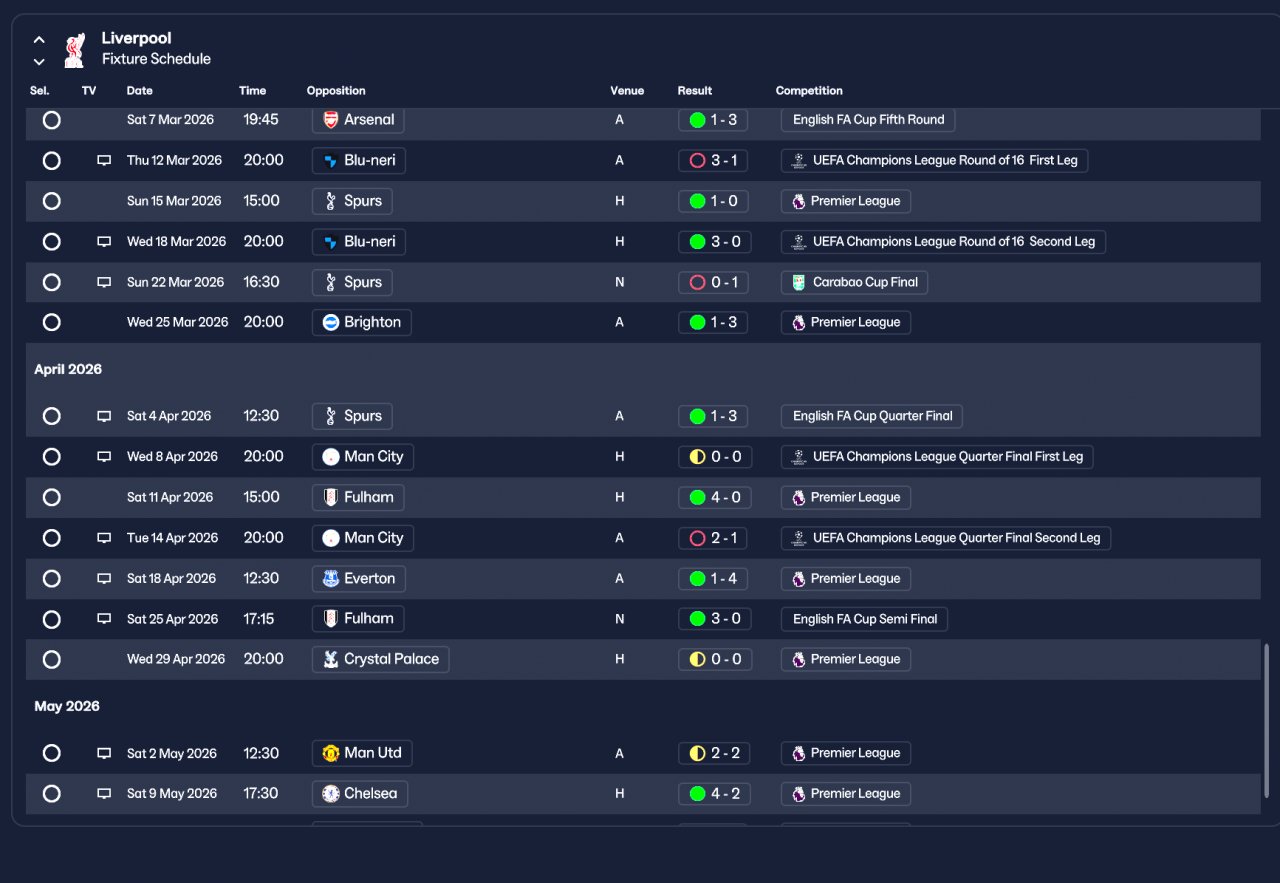
Task: Open Champions League Quarter Final First Leg
Action: [937, 457]
